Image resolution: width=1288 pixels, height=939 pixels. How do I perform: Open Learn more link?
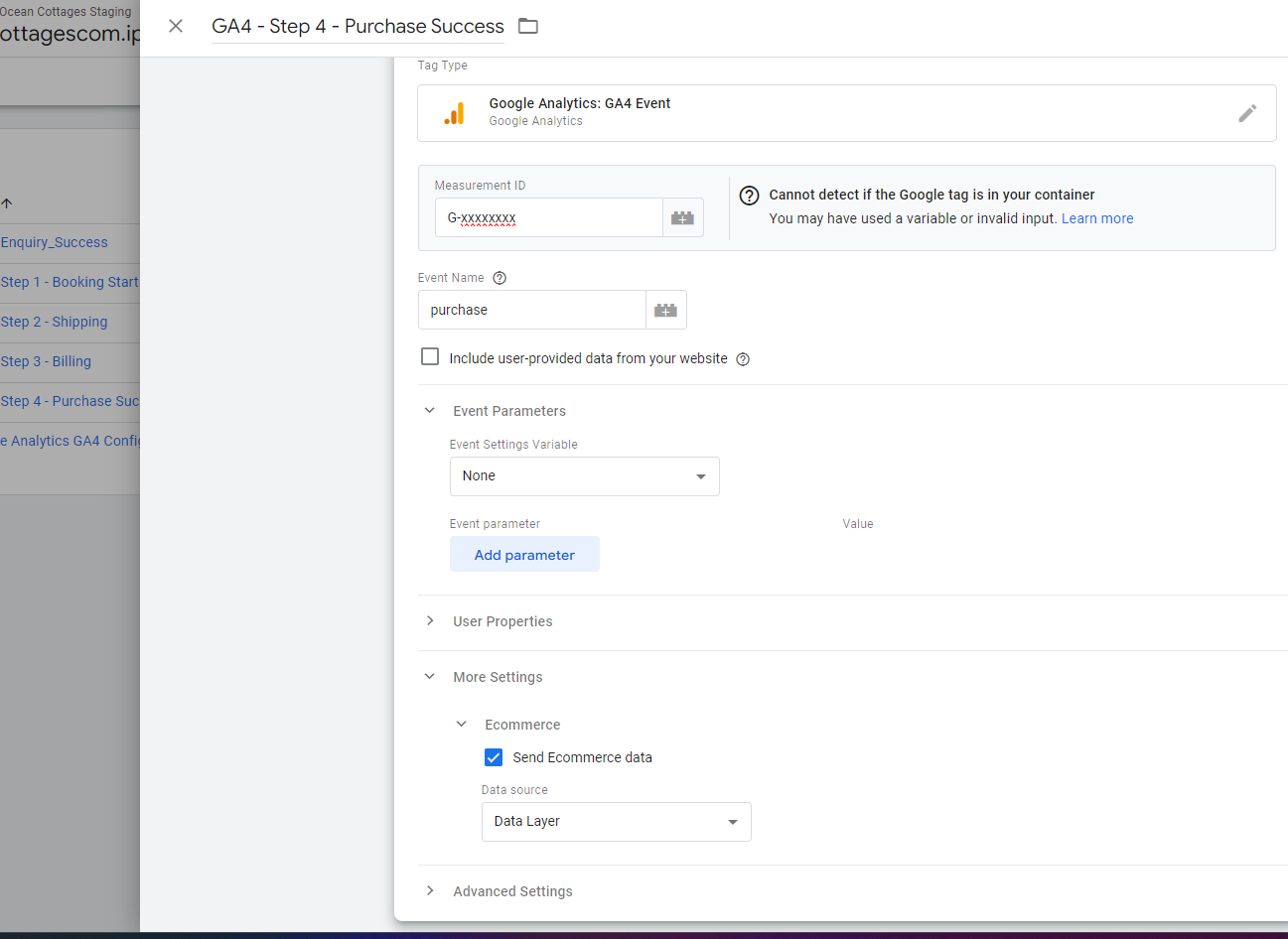pos(1097,218)
